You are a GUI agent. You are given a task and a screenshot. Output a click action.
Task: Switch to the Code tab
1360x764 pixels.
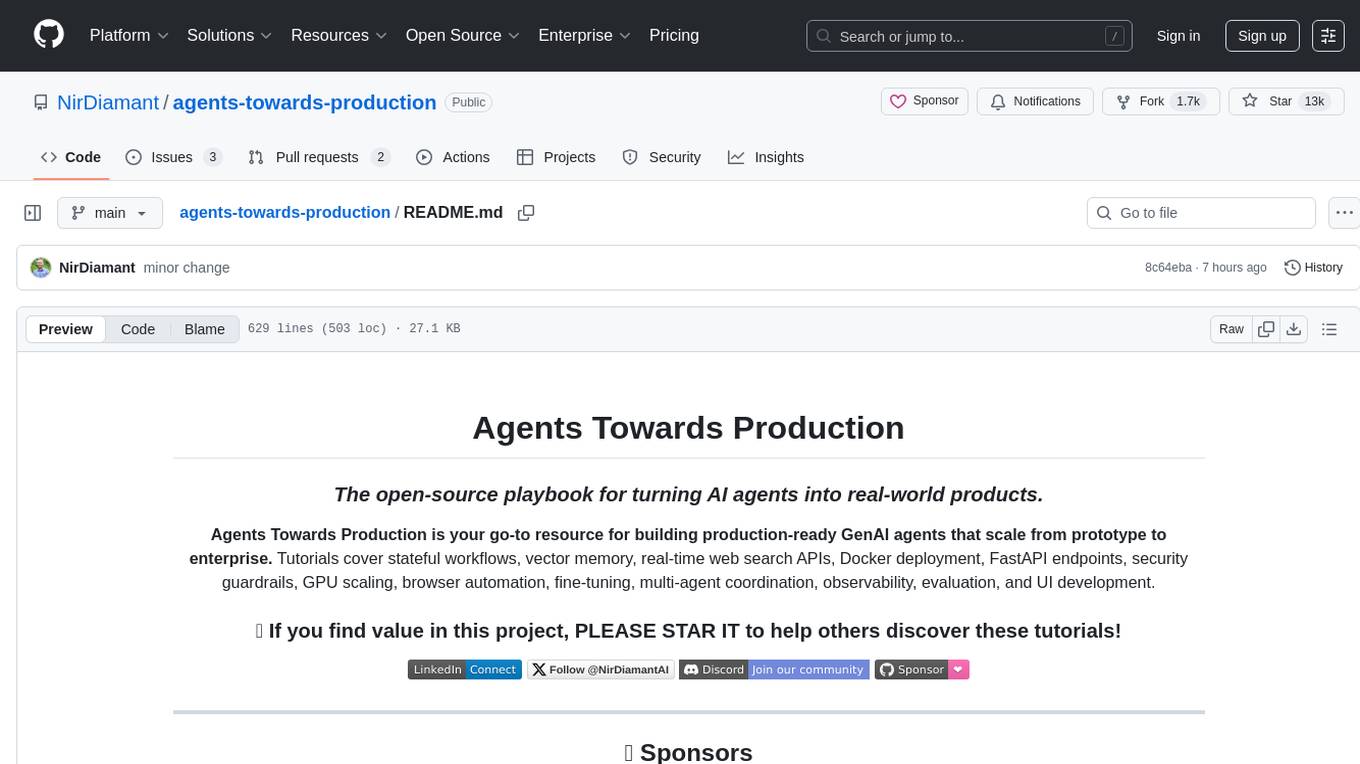pos(71,157)
